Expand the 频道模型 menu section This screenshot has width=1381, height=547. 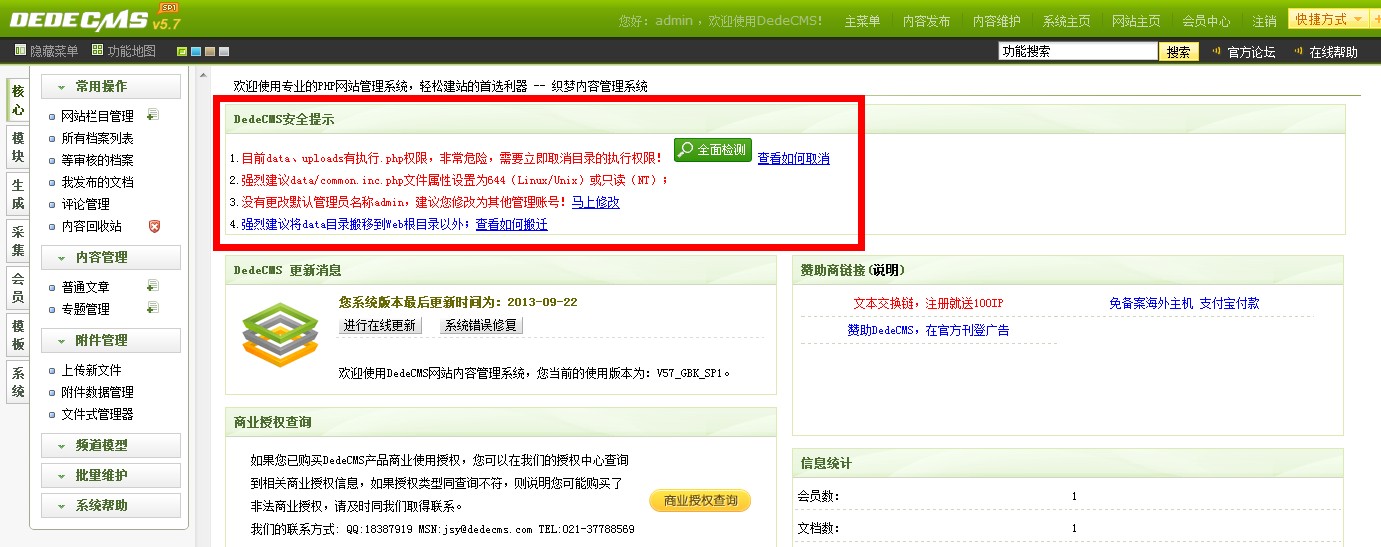(111, 445)
